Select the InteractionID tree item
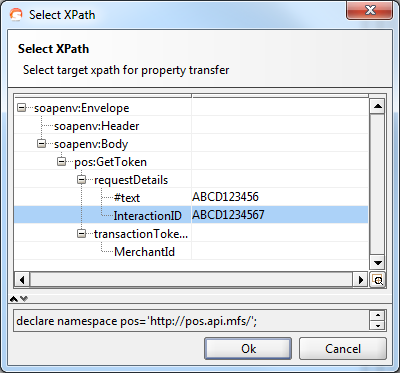Screen dimensions: 400x373 point(147,216)
